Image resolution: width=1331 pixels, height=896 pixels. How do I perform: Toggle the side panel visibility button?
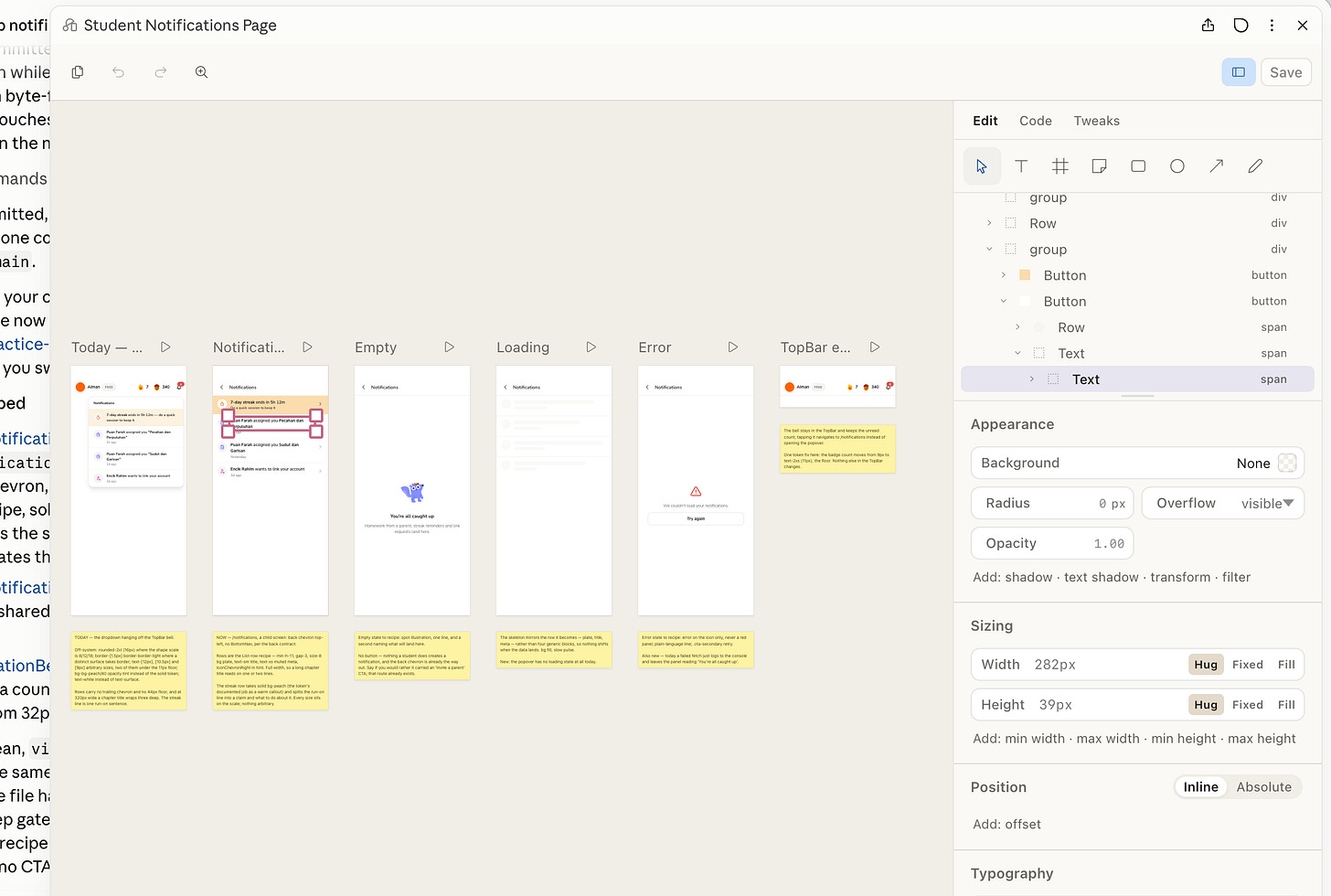(x=1239, y=72)
